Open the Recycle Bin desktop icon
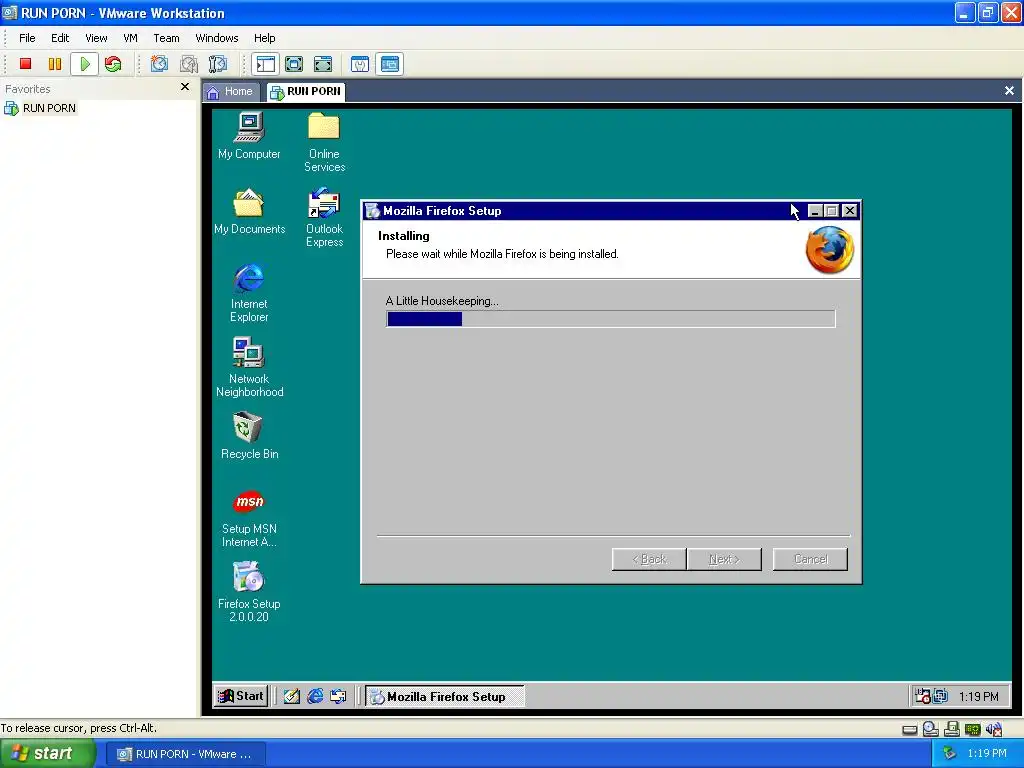Image resolution: width=1024 pixels, height=768 pixels. (x=249, y=436)
